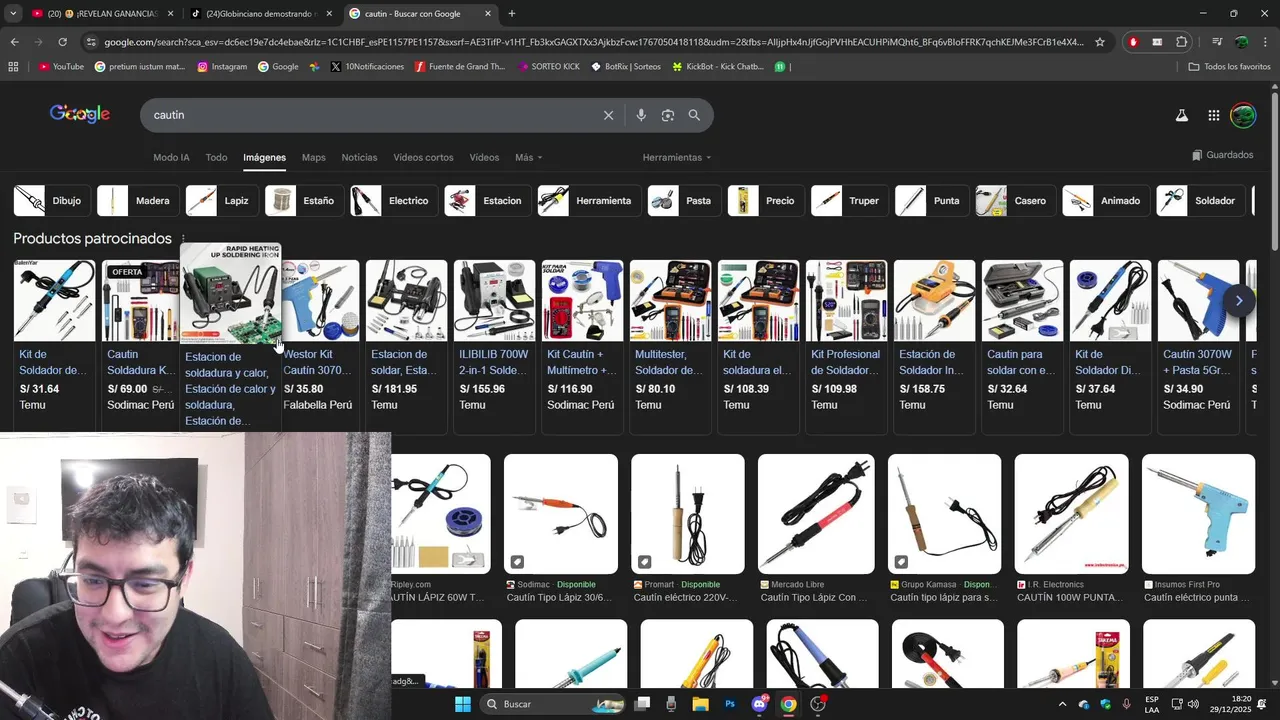The height and width of the screenshot is (720, 1280).
Task: Open the new tab plus button
Action: click(512, 14)
